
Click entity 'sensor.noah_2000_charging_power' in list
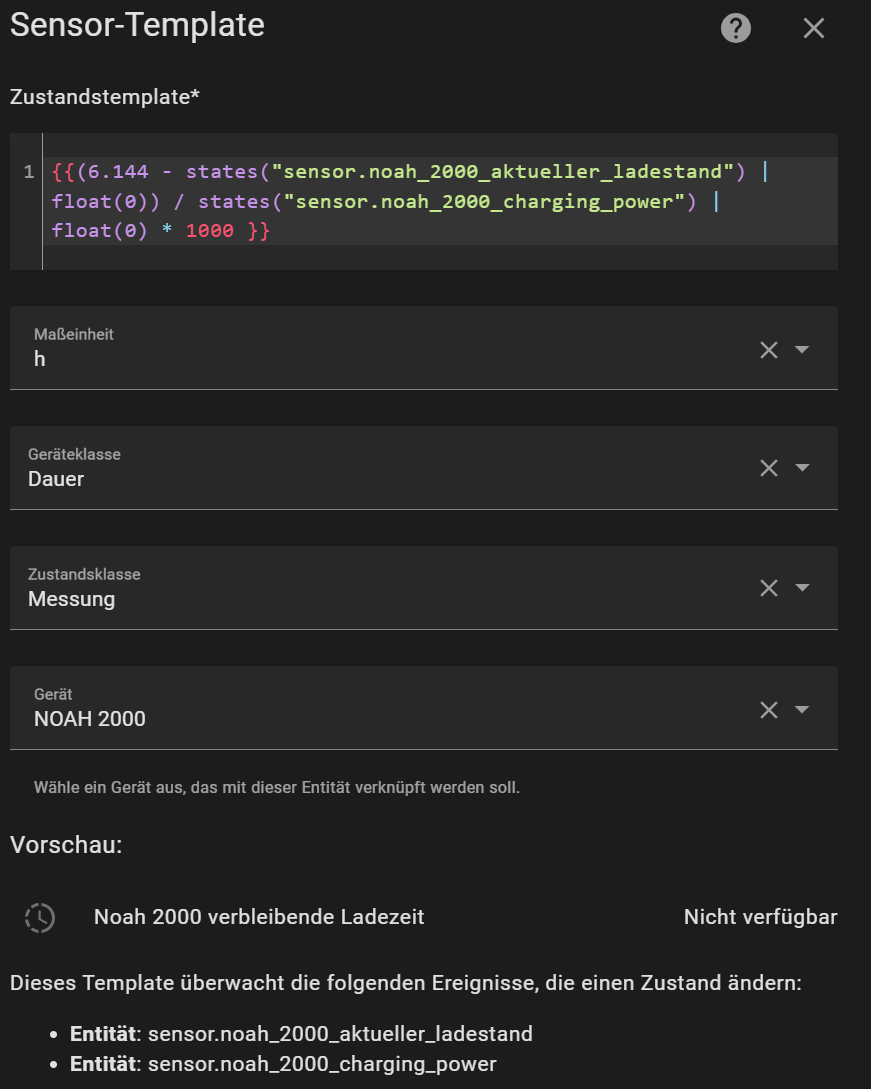(322, 1064)
